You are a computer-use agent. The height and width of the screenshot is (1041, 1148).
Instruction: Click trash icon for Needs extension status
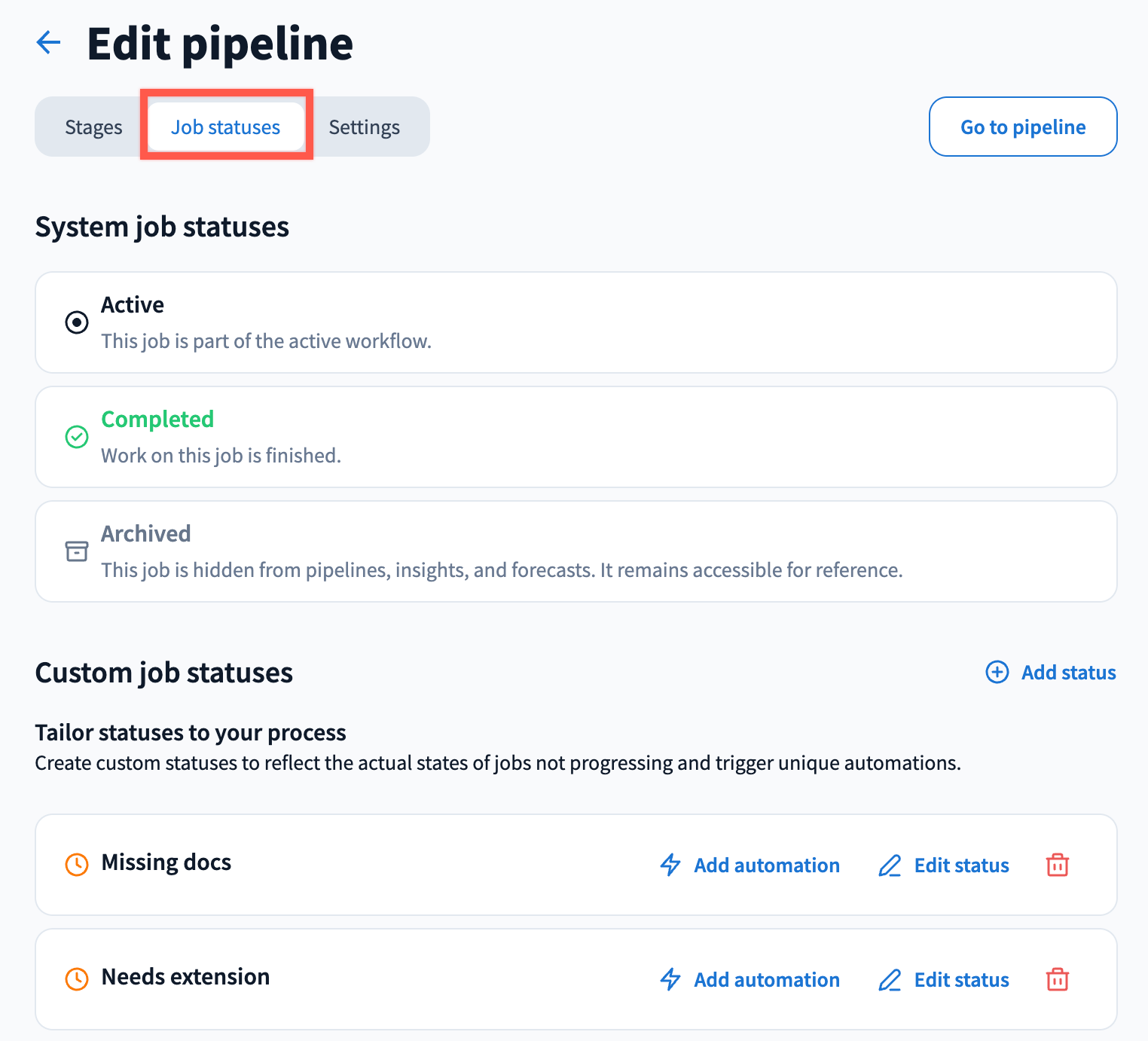[x=1057, y=979]
